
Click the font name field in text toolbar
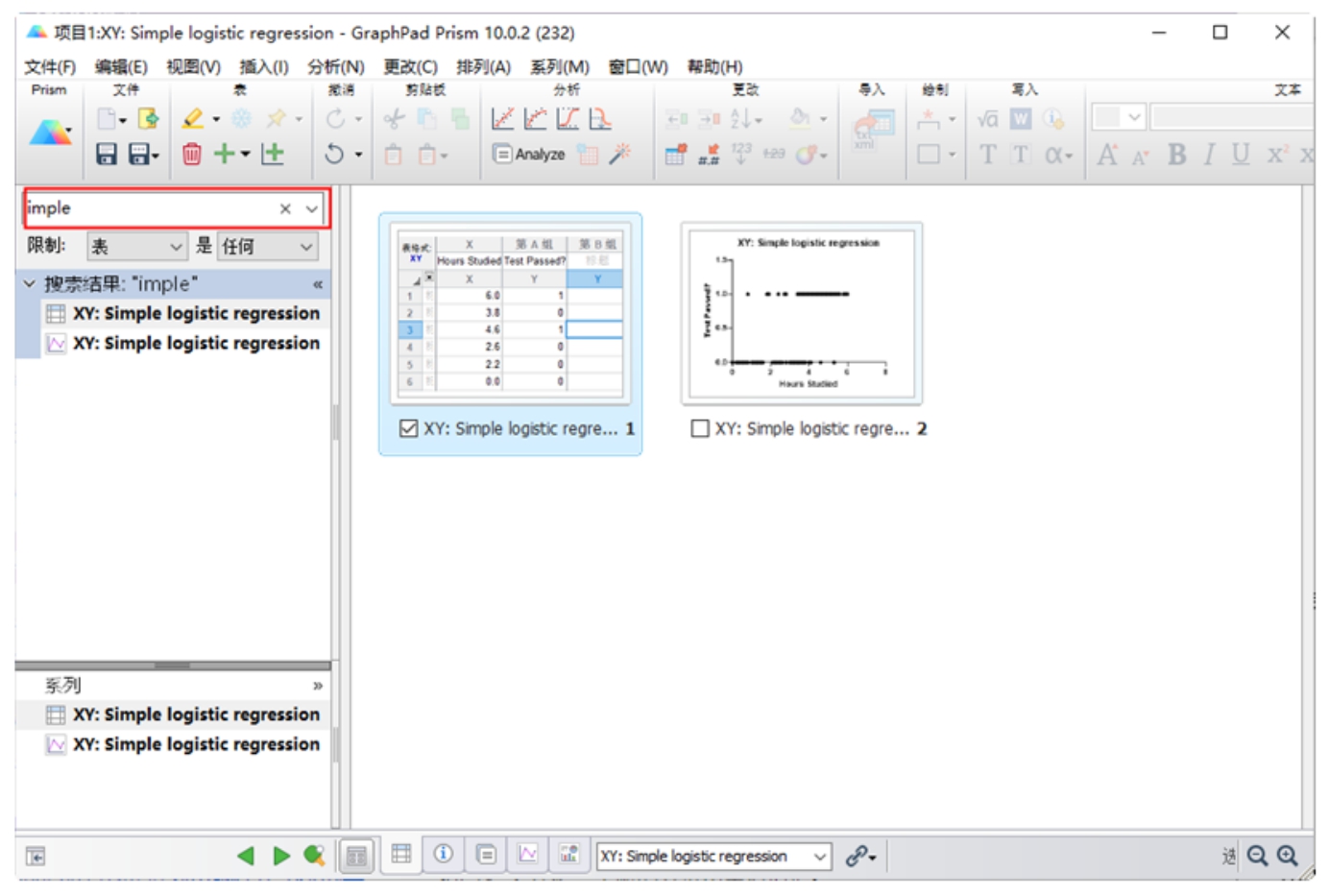1232,117
